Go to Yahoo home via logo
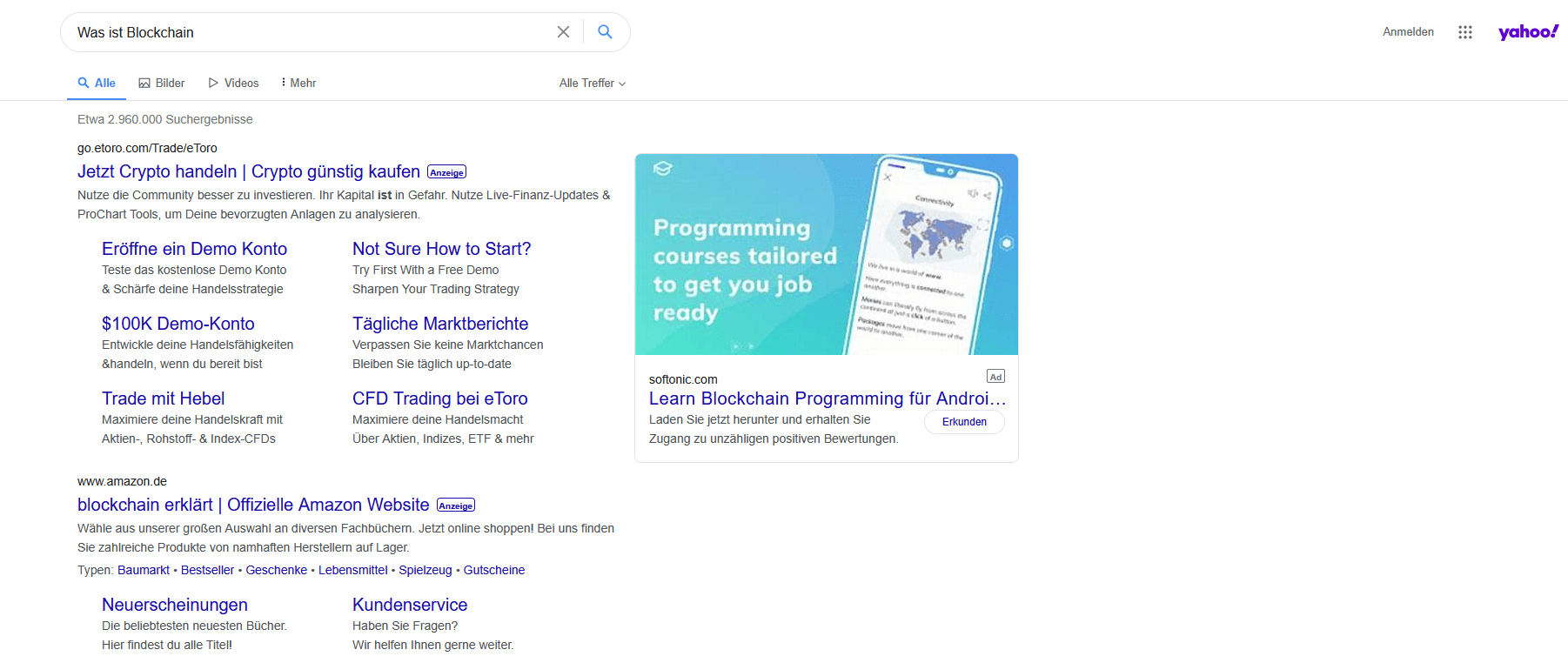 click(1528, 32)
